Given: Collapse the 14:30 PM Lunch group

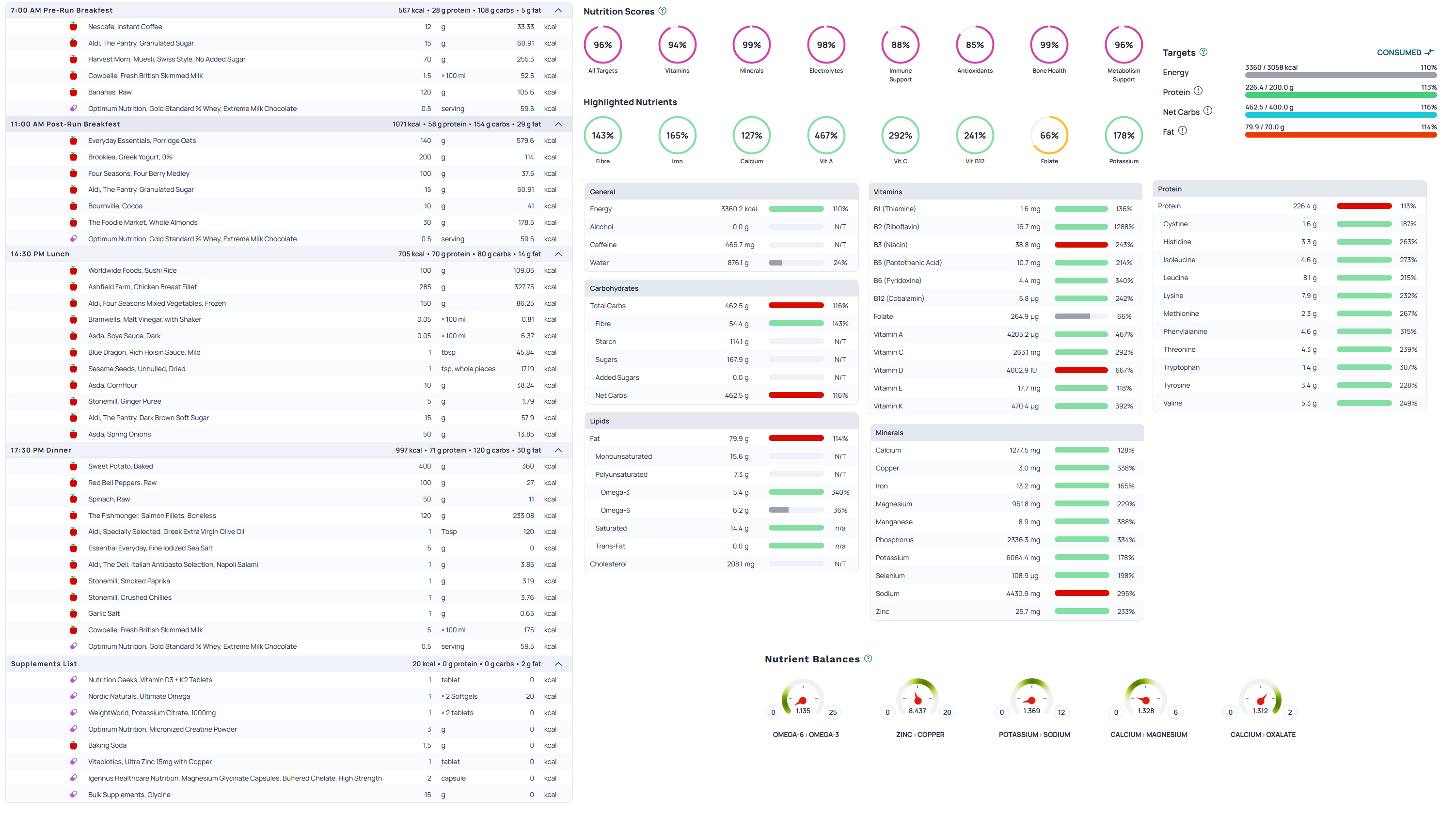Looking at the screenshot, I should point(558,254).
